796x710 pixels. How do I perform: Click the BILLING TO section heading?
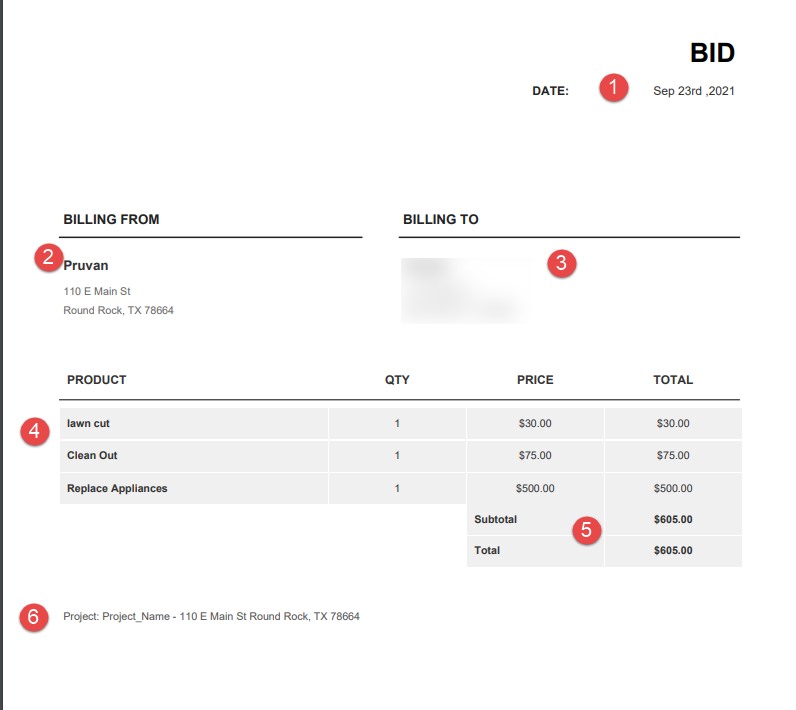(440, 219)
